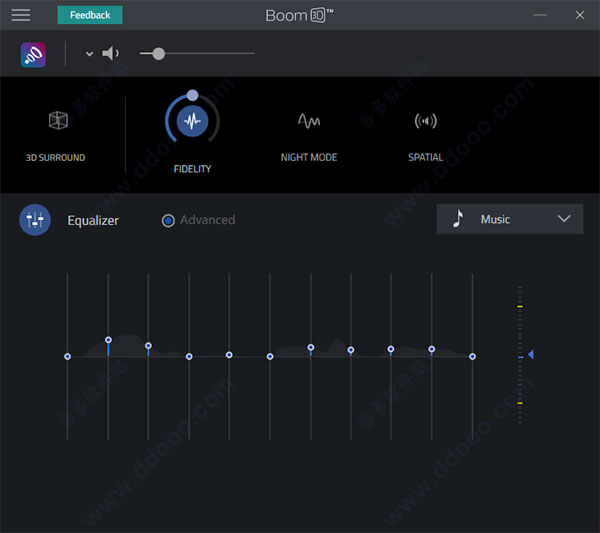Screen dimensions: 600x533
Task: Click the tenth equalizer band handle
Action: [432, 349]
